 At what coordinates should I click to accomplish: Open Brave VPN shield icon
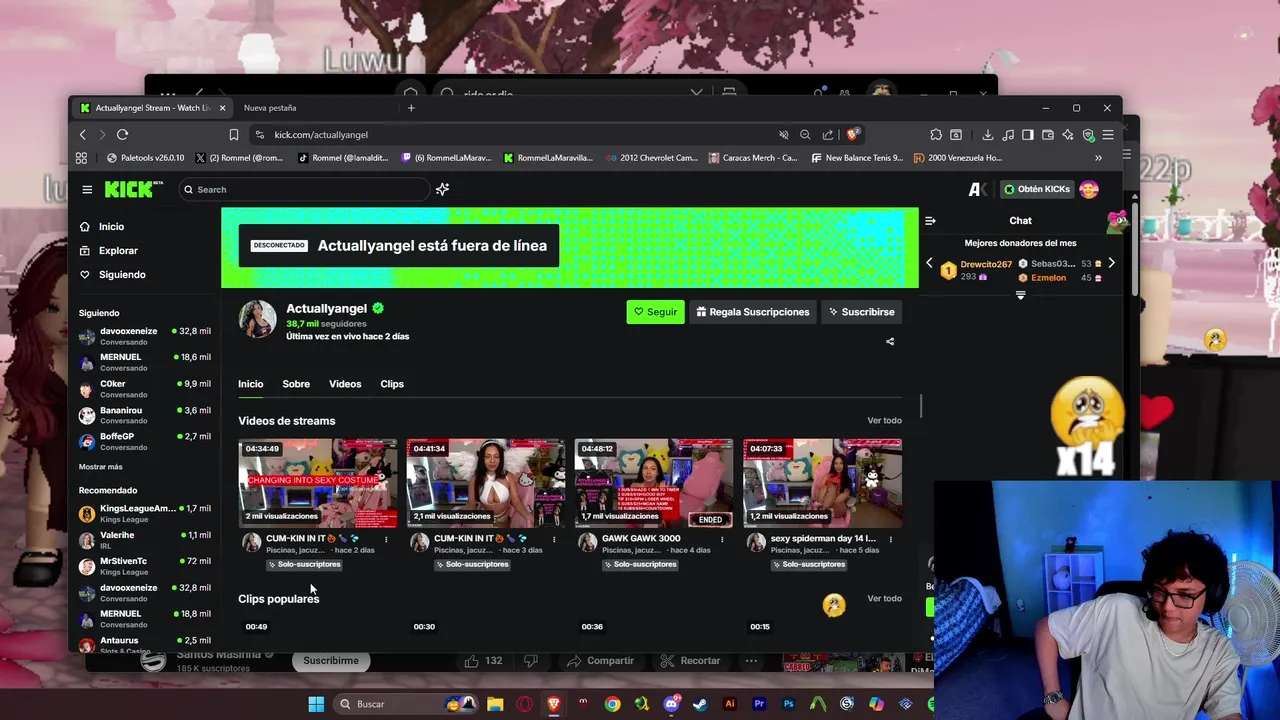1089,135
